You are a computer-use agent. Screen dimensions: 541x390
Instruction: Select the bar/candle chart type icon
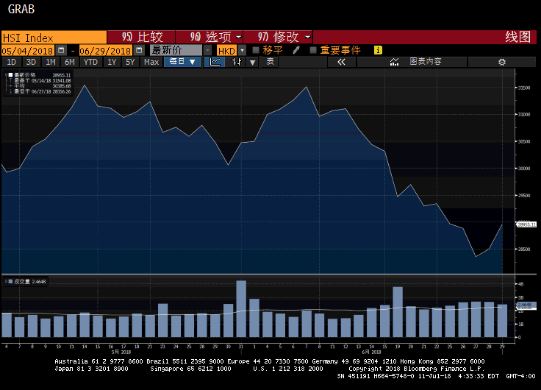point(237,62)
